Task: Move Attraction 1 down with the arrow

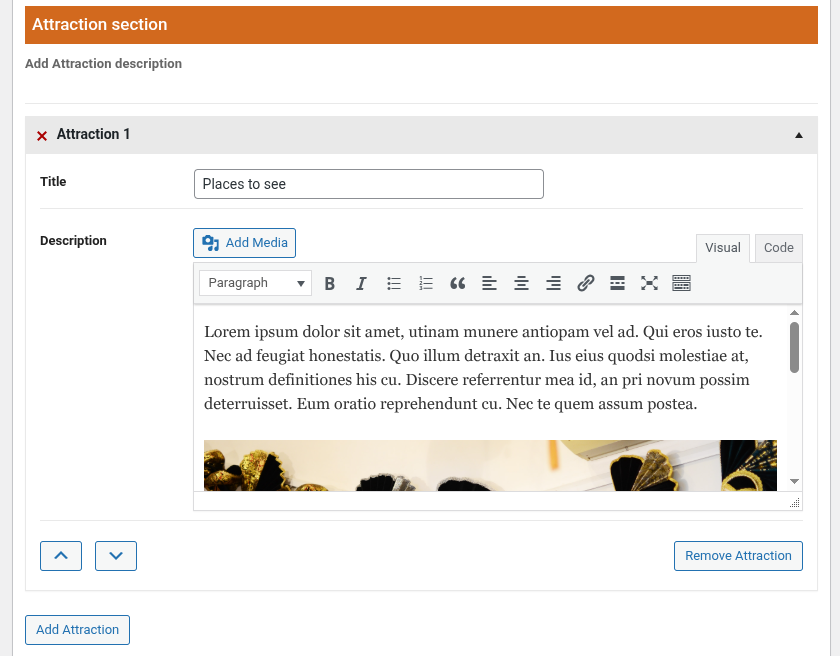Action: tap(116, 556)
